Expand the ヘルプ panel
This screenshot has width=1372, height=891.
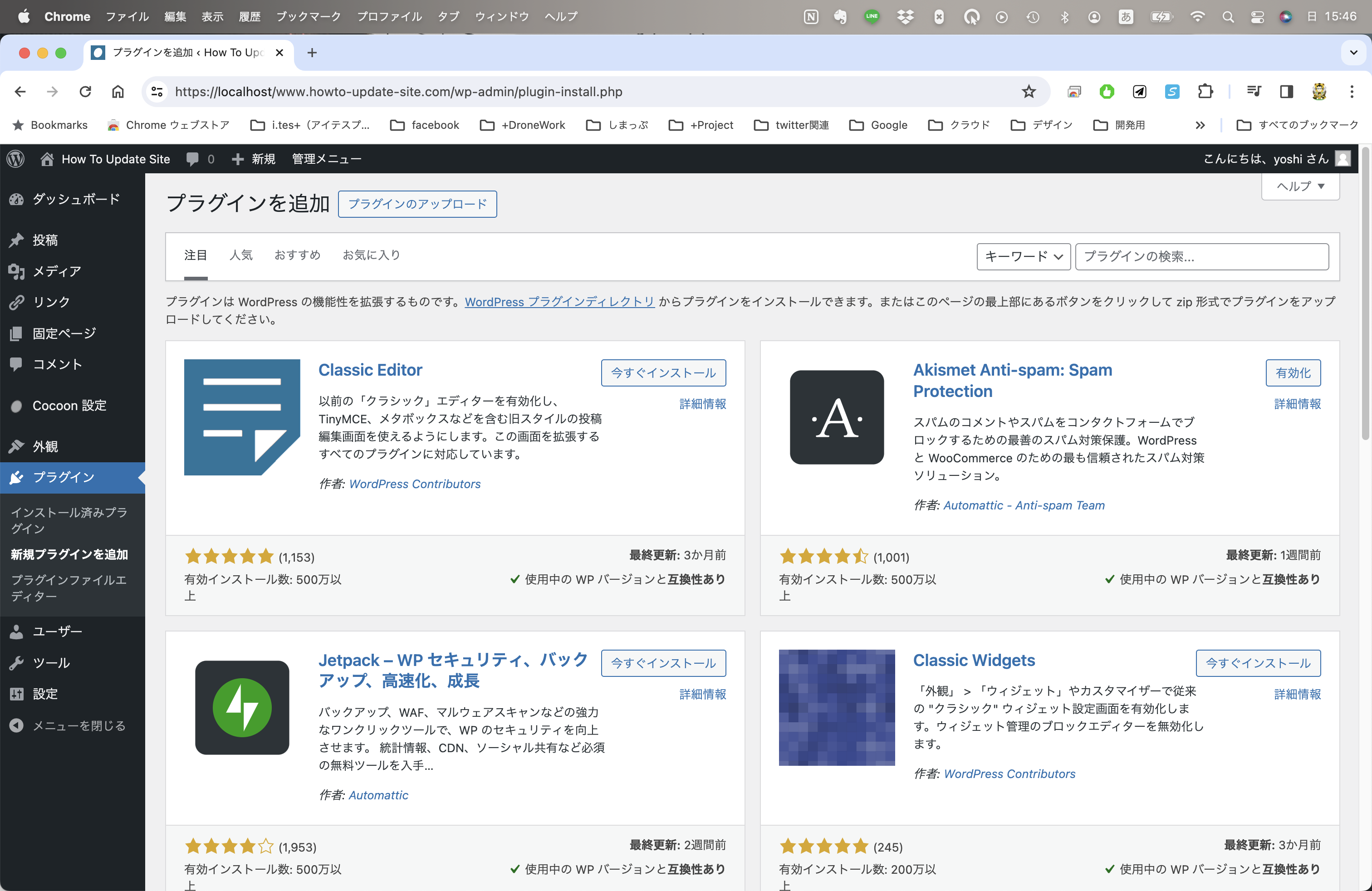[x=1300, y=186]
